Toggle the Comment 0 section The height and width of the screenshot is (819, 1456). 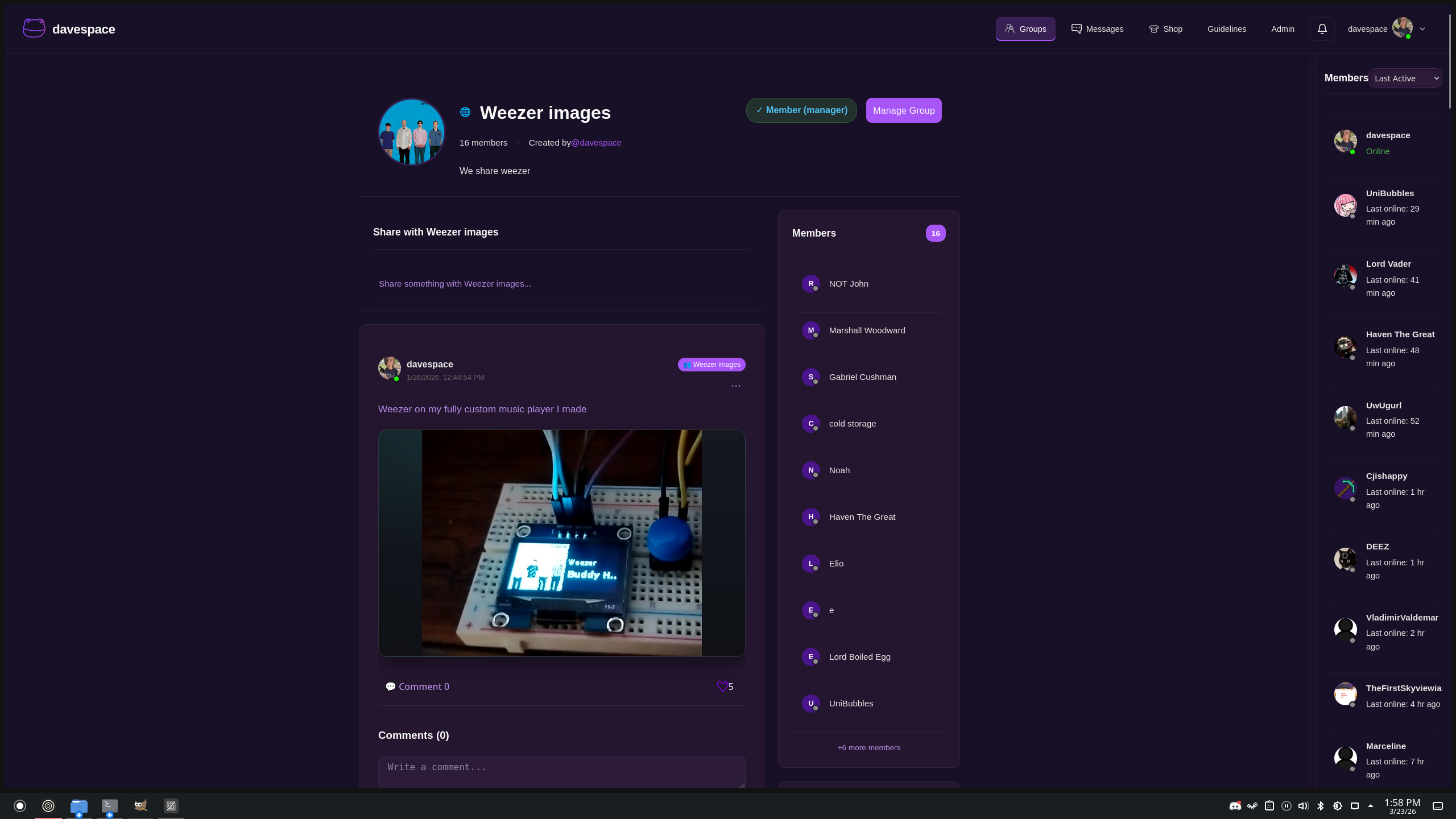pos(417,686)
